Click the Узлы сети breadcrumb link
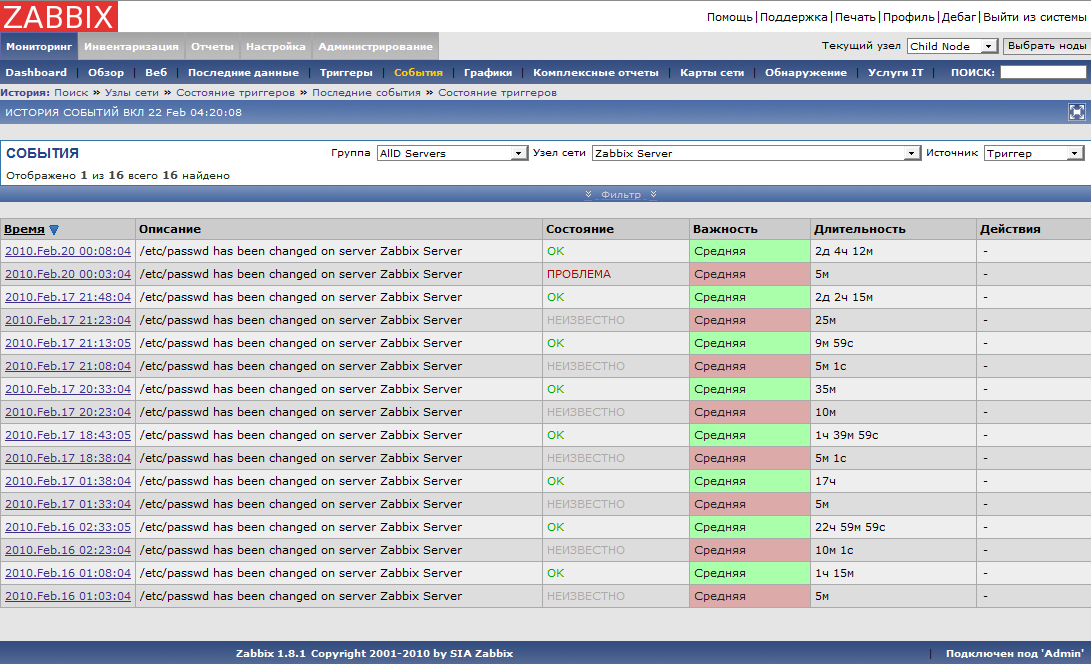The image size is (1091, 664). [132, 93]
